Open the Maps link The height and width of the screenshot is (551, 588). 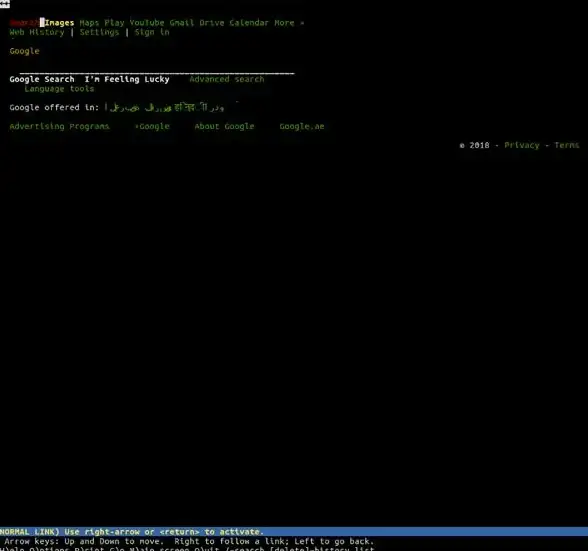[x=89, y=23]
